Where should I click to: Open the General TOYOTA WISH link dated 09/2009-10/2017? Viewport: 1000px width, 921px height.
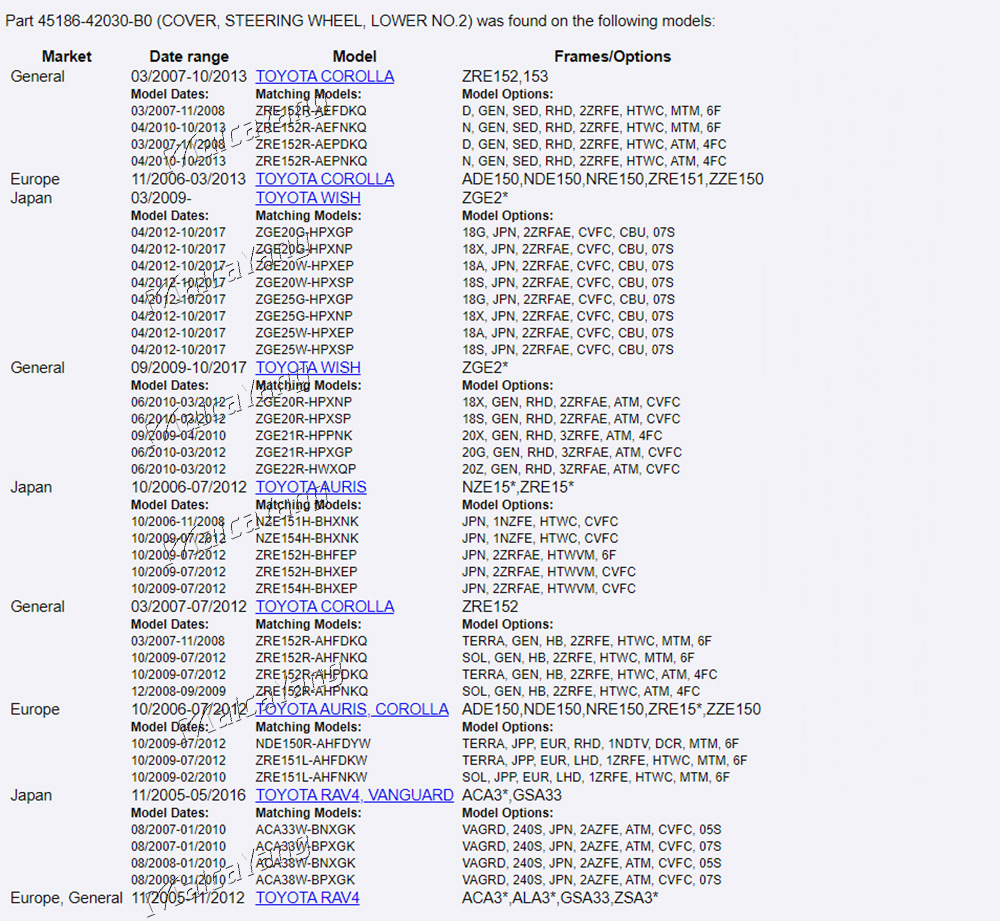click(308, 368)
